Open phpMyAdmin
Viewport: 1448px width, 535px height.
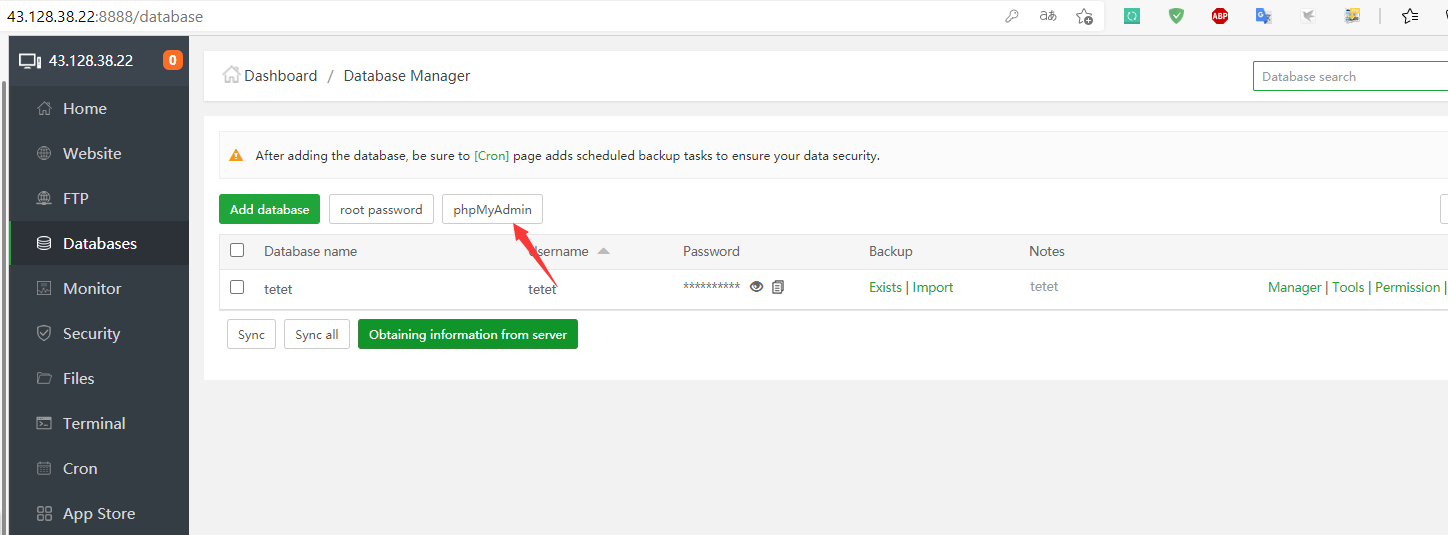492,210
